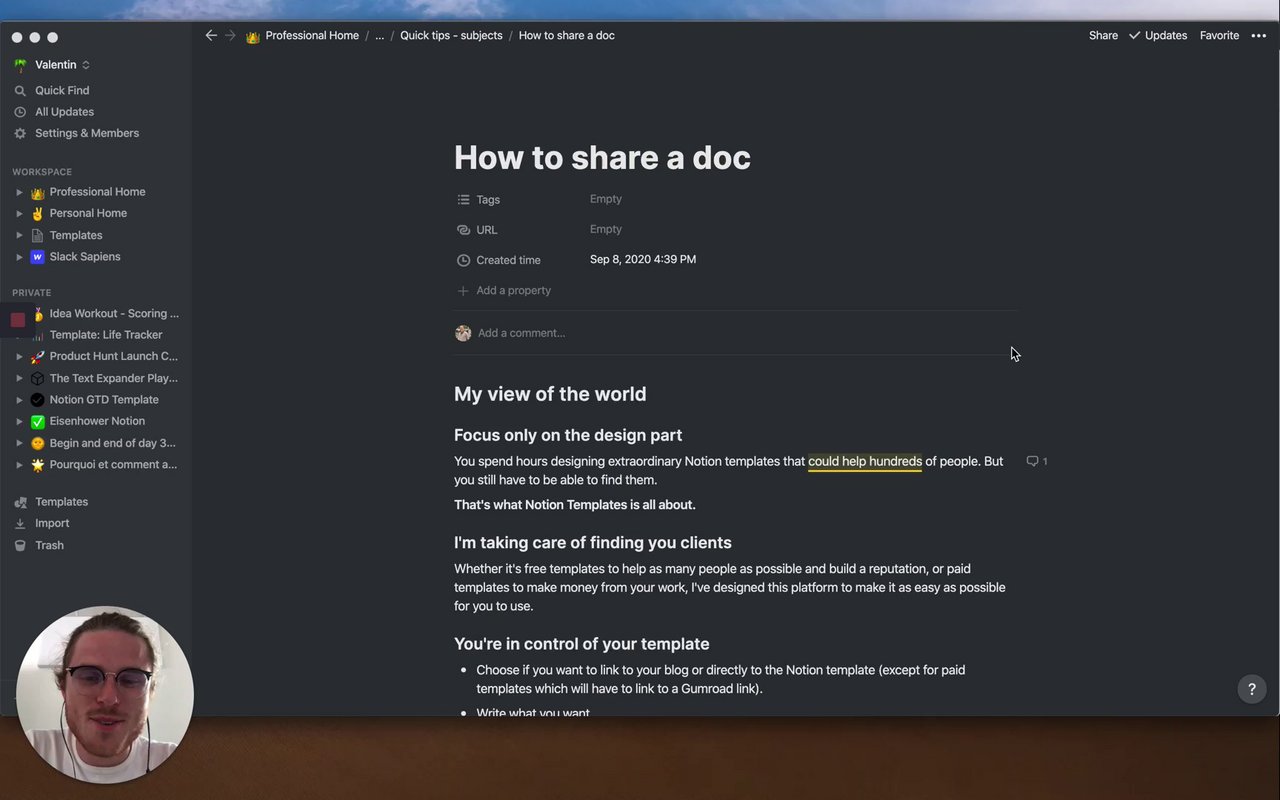Viewport: 1280px width, 800px height.
Task: Expand the Eisenhower Notion page toggle
Action: [x=19, y=421]
